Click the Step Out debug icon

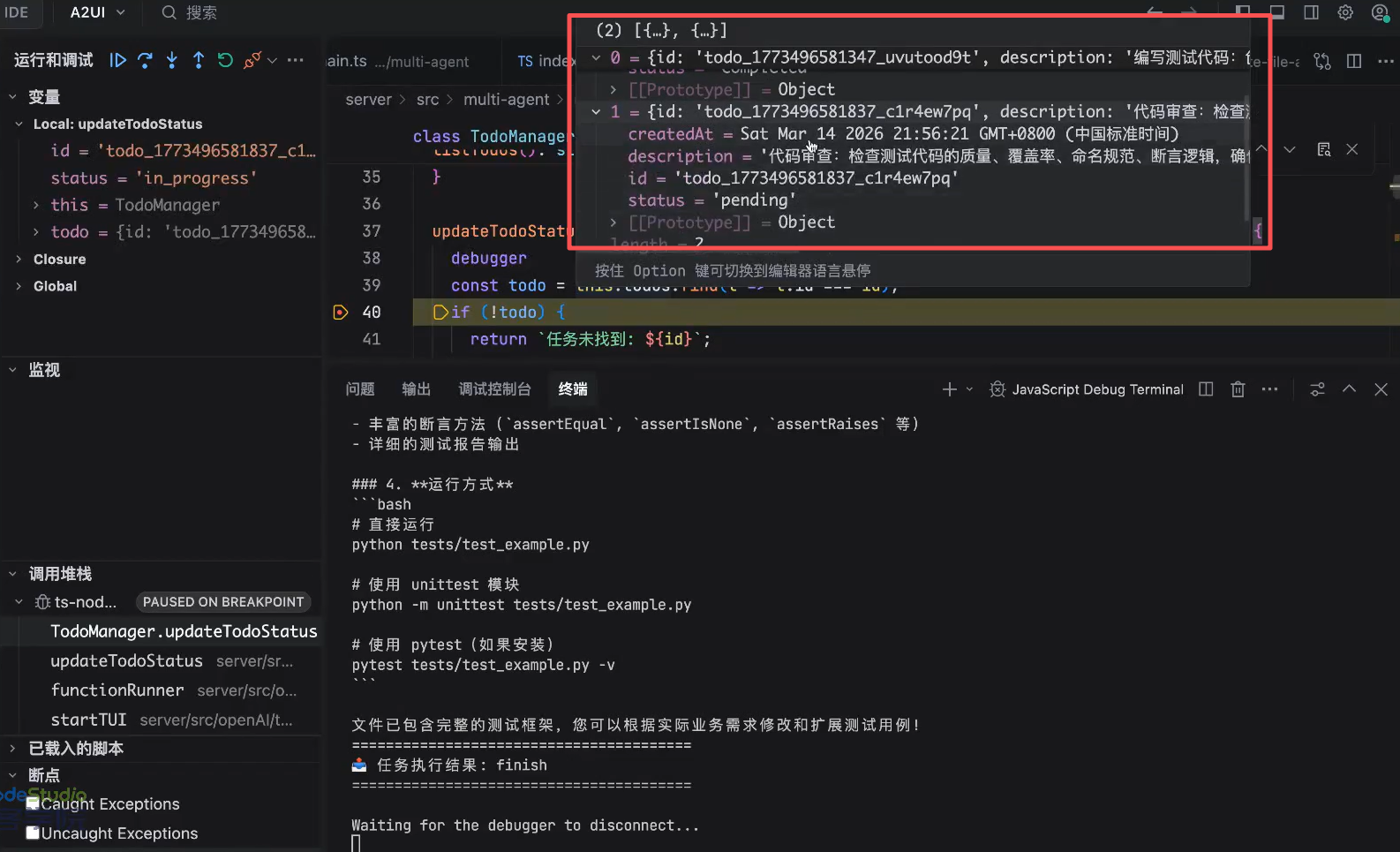[x=199, y=60]
